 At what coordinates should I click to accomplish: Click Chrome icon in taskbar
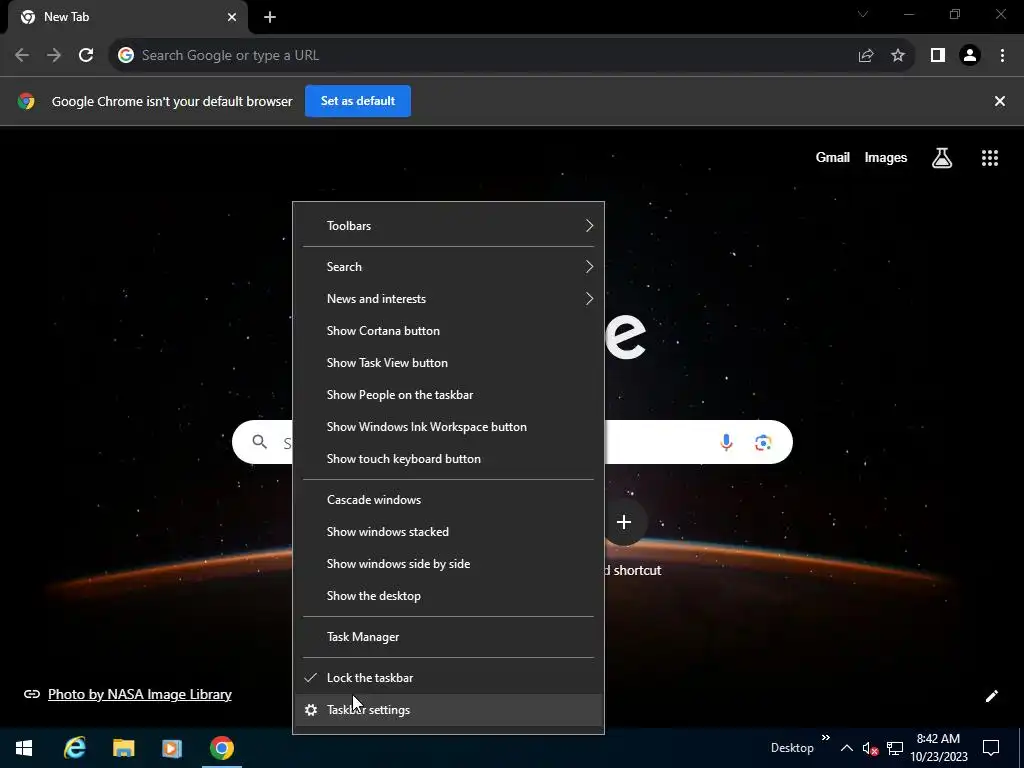221,748
